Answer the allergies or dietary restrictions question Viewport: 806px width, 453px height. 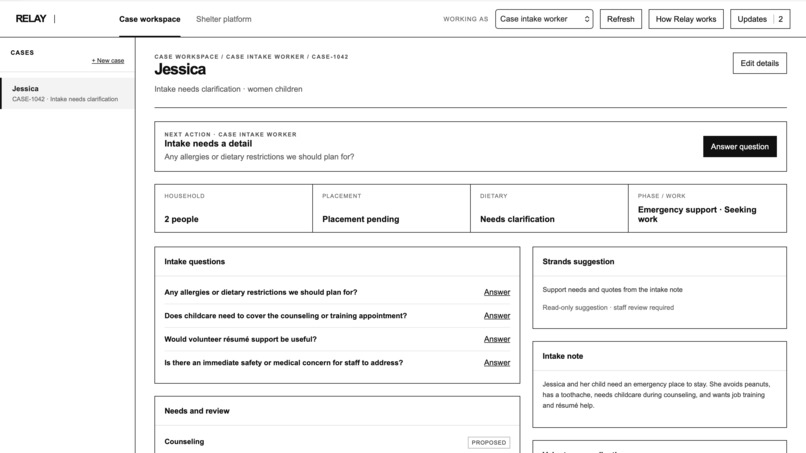497,292
